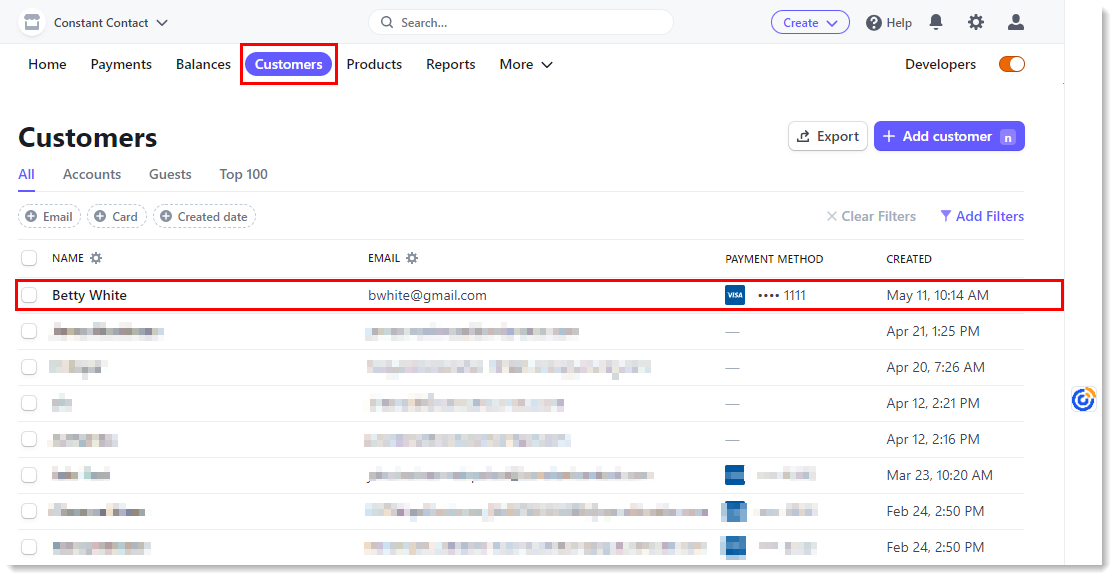Add an Email filter chip

pyautogui.click(x=49, y=217)
